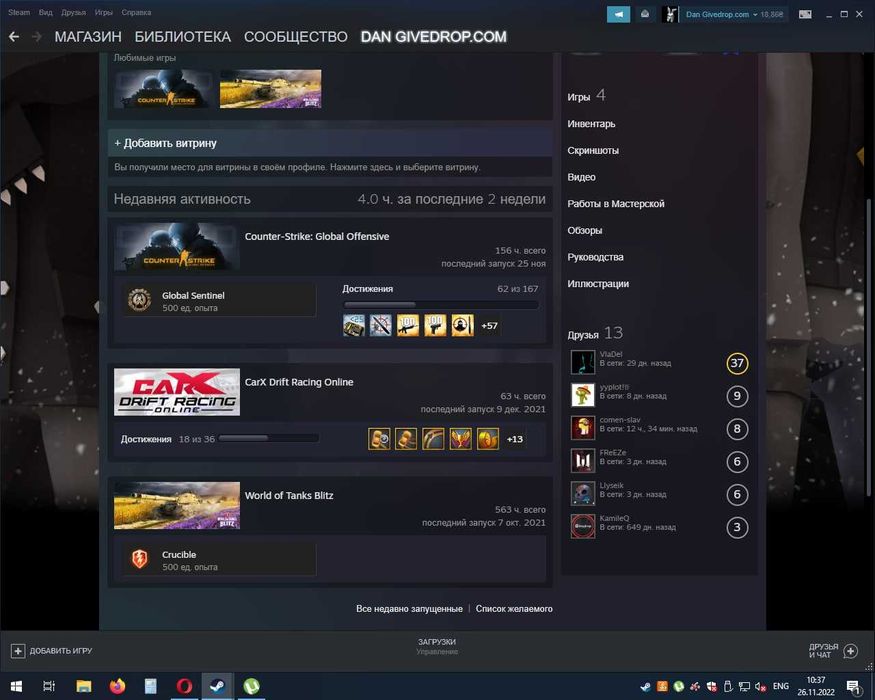Click ДОБАВИТЬ ИГРУ plus button
The image size is (875, 700).
click(x=18, y=651)
